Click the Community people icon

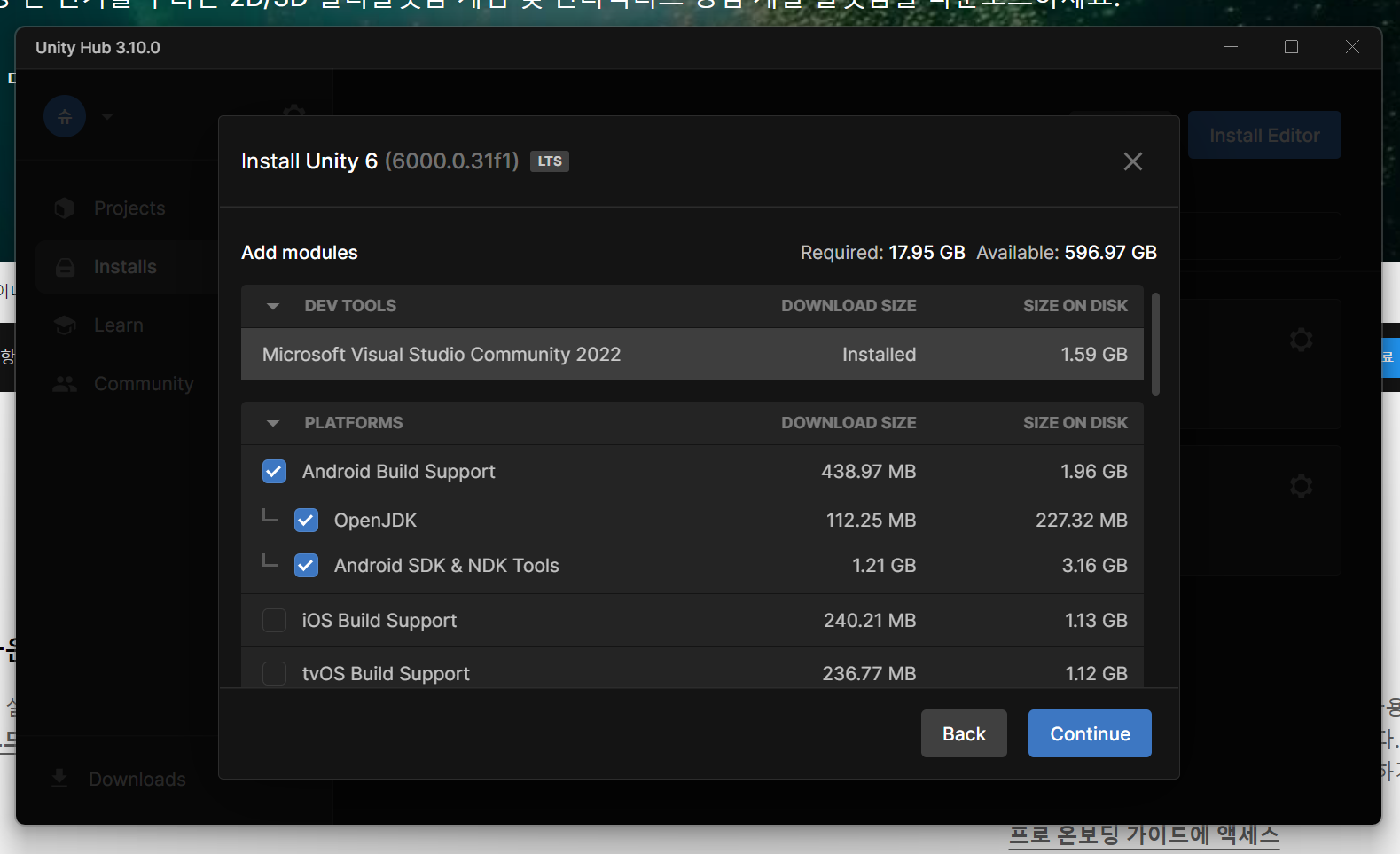65,384
